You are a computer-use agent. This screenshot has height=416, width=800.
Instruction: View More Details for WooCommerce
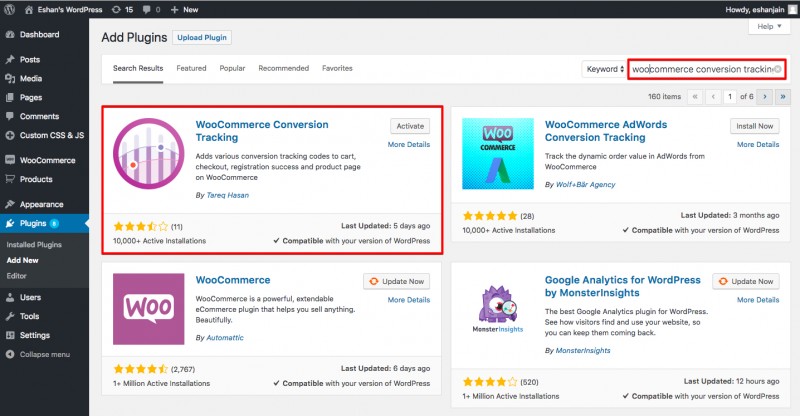pyautogui.click(x=409, y=300)
